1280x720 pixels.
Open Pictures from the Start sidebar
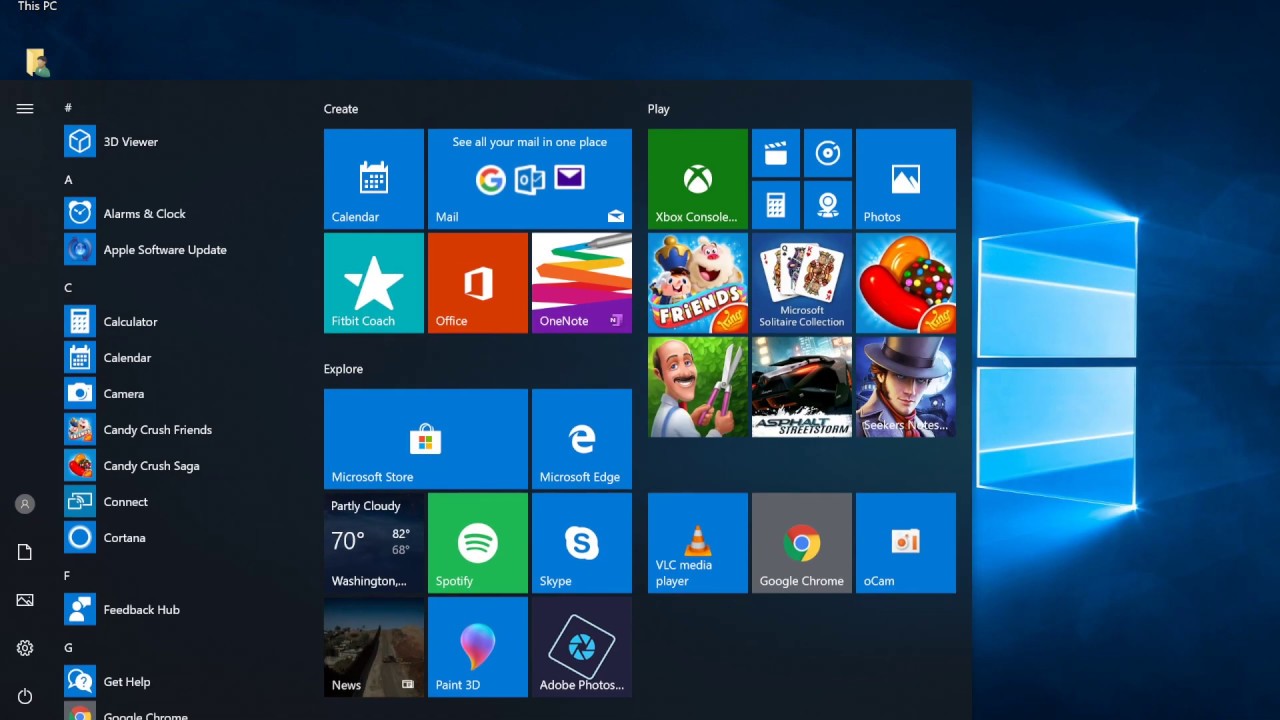[25, 600]
